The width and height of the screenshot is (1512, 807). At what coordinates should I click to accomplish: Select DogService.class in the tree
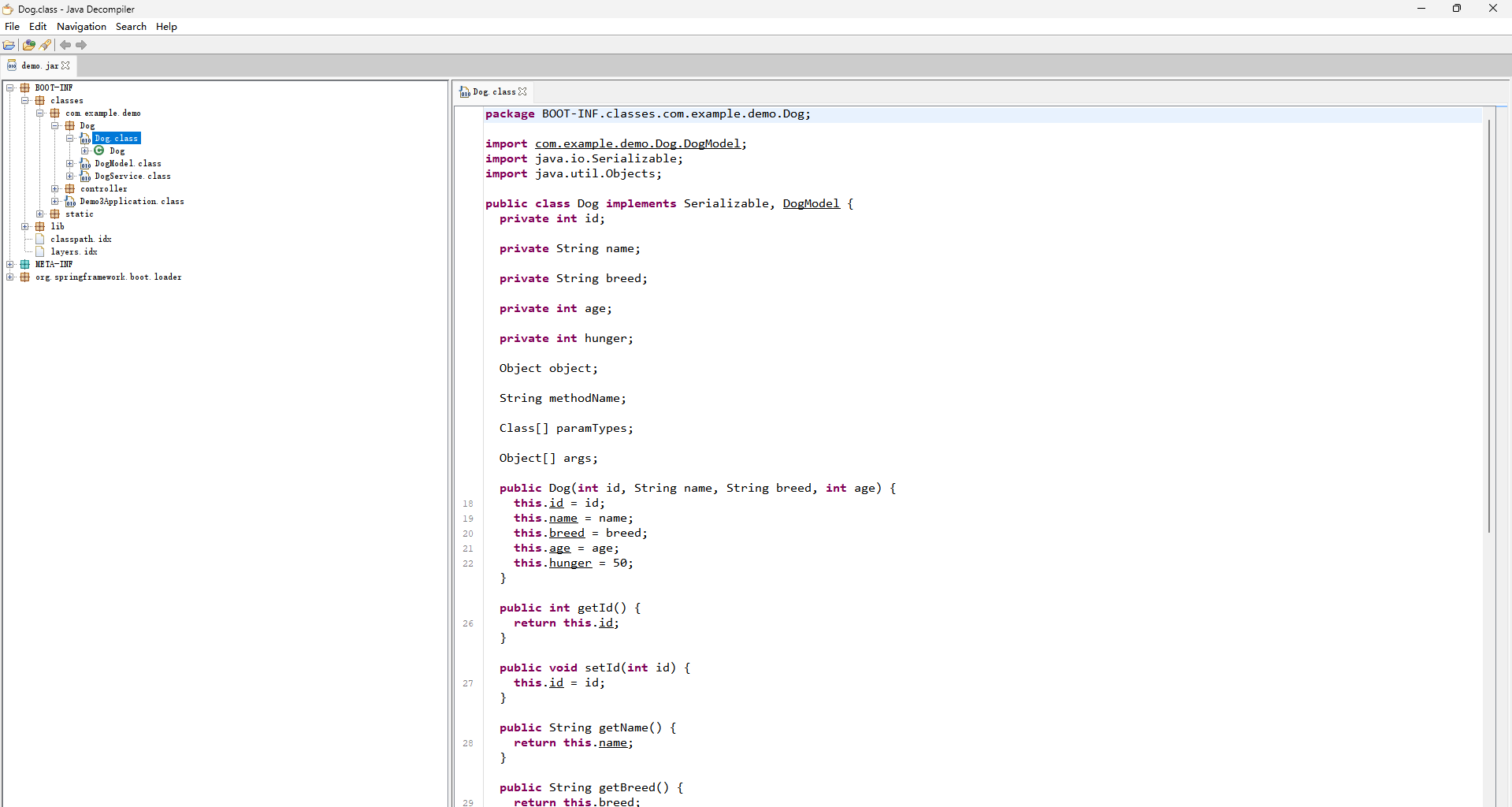coord(132,176)
